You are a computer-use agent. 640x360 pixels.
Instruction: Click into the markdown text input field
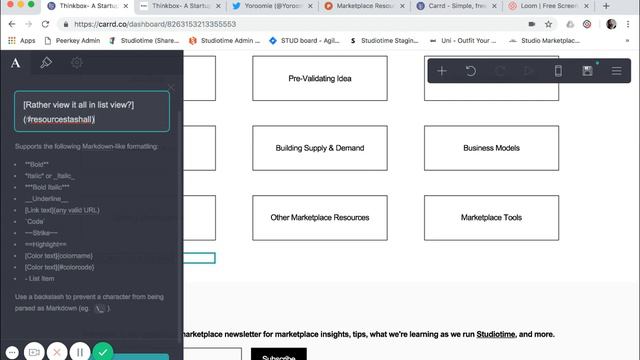click(x=92, y=111)
